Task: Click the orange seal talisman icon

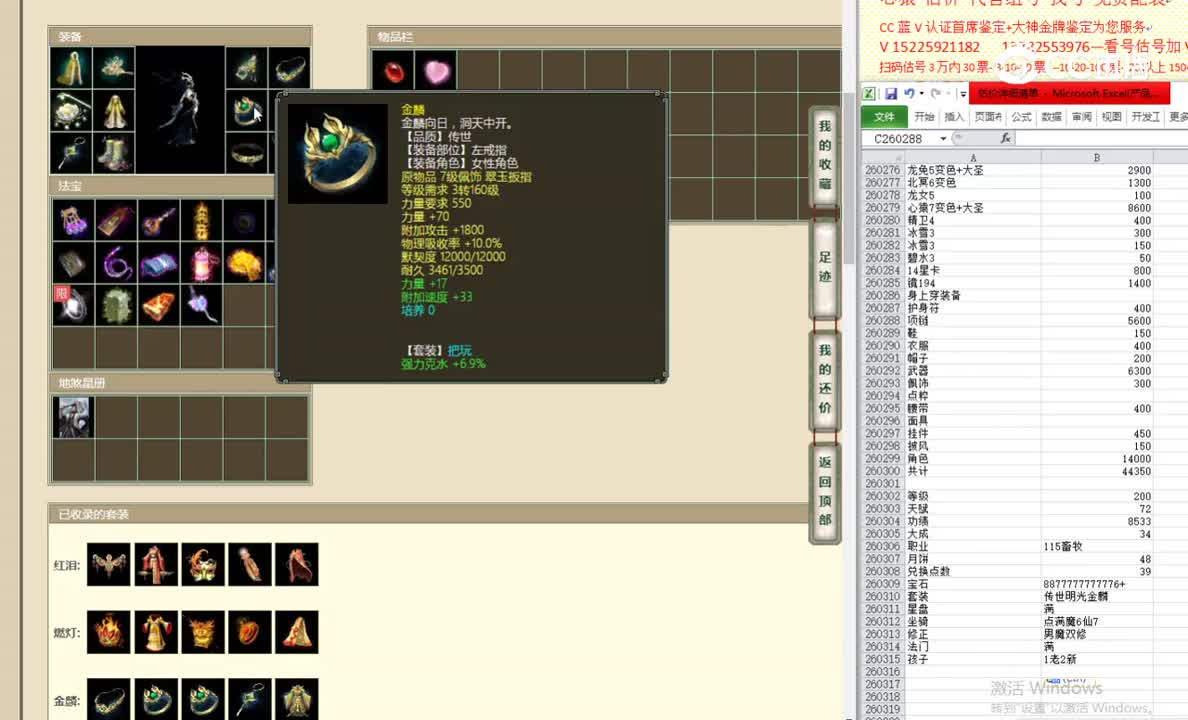Action: (159, 305)
